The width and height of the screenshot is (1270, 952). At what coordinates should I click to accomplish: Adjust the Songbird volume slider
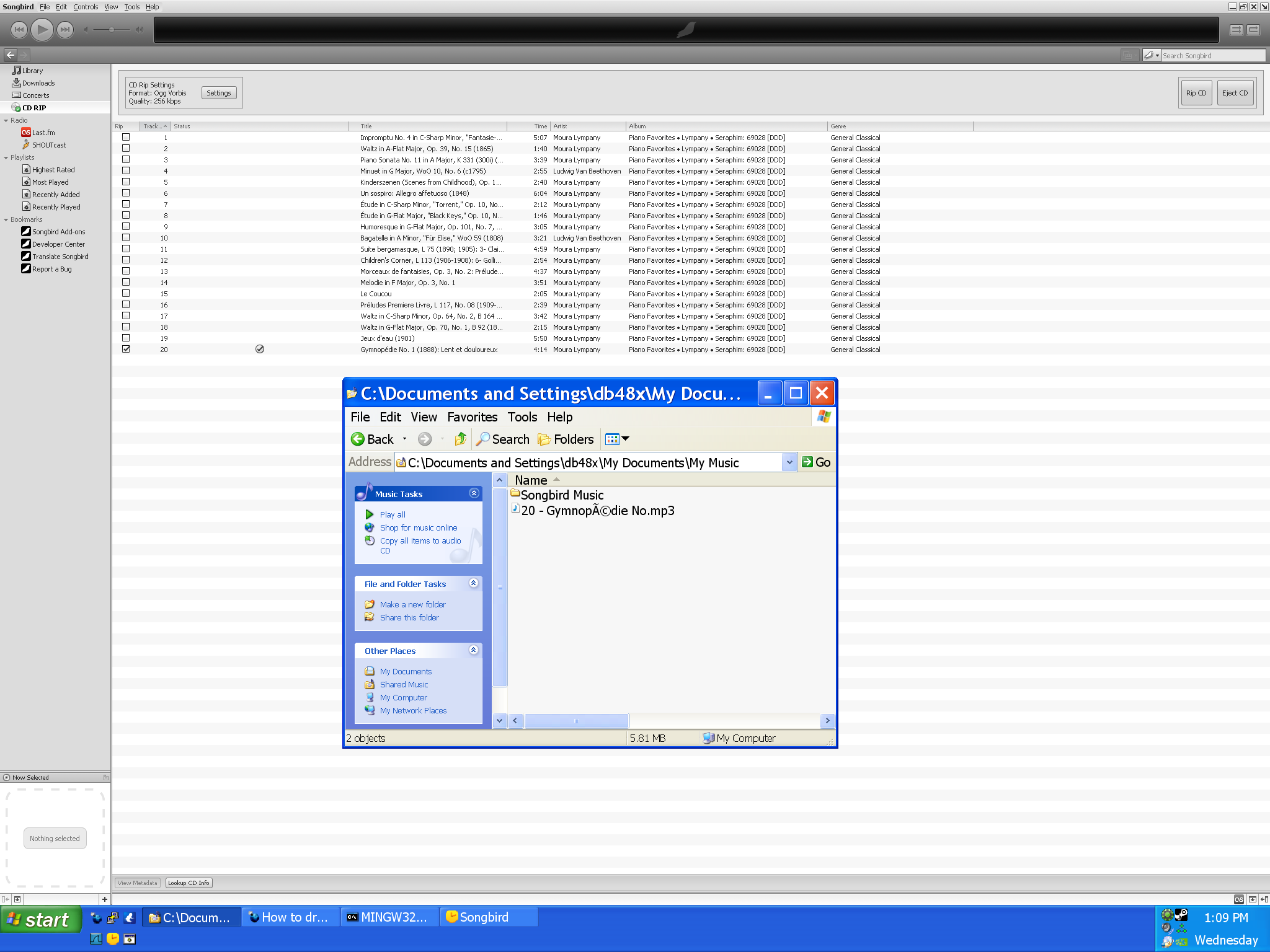point(111,30)
